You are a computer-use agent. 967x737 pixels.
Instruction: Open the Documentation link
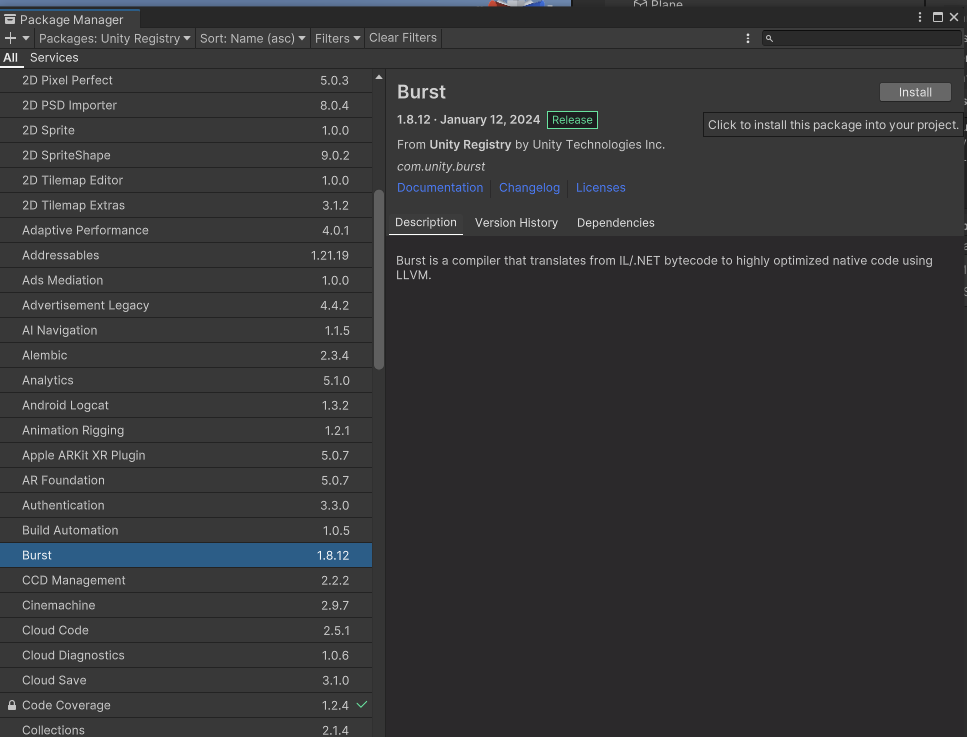pos(440,187)
